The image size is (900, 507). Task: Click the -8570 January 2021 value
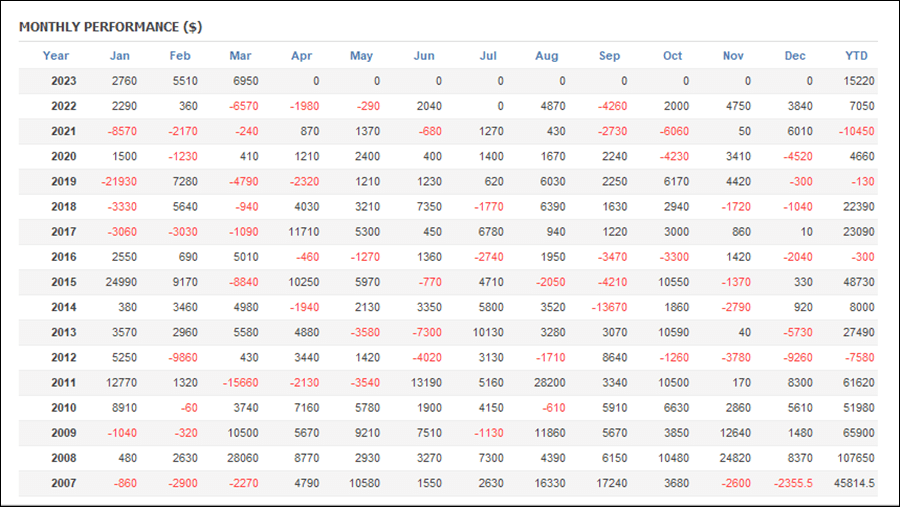point(122,131)
